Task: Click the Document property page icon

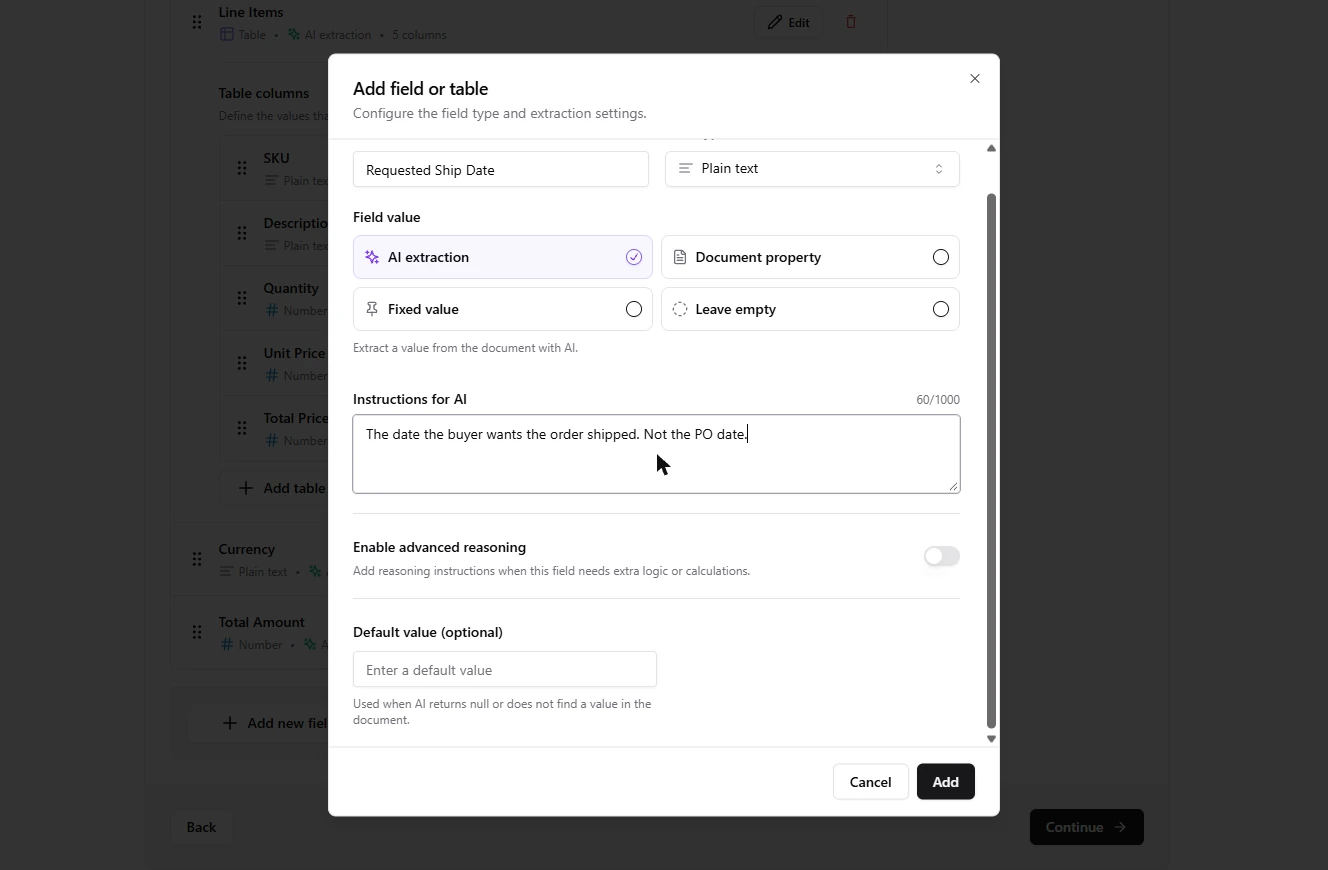Action: tap(680, 257)
